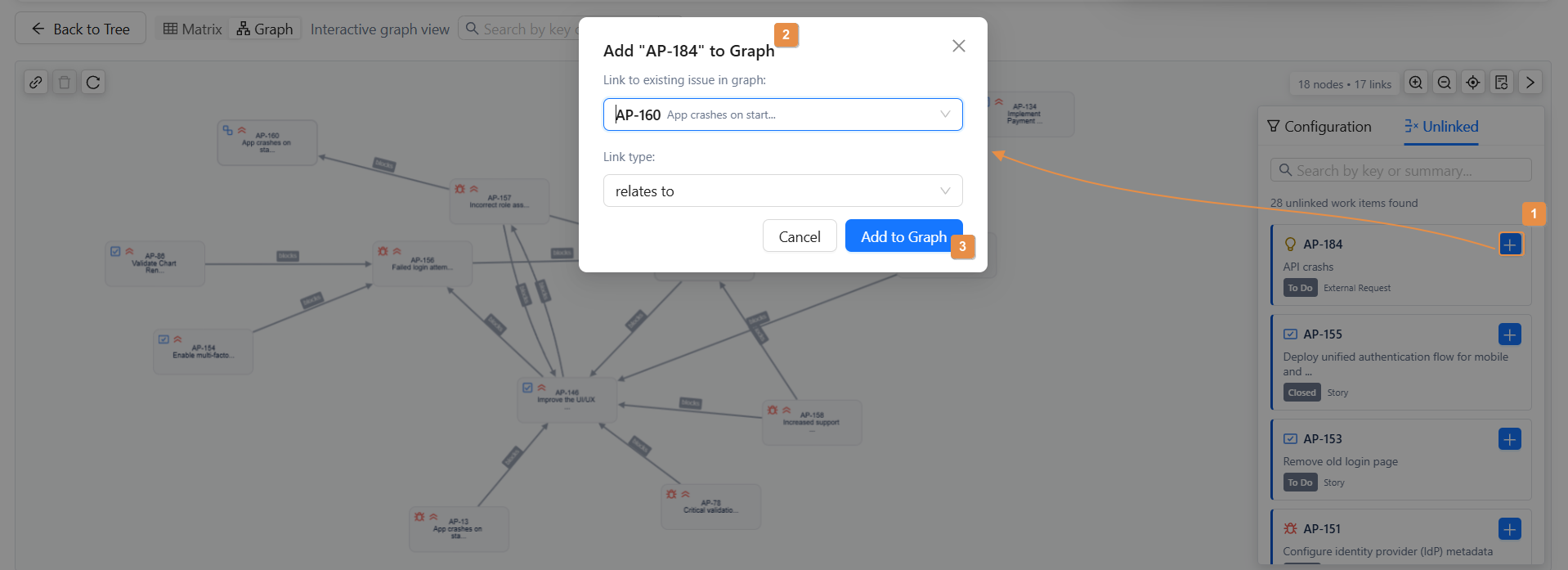Click 'Configure identity provider (IdP) metadata' summary

click(x=1387, y=551)
